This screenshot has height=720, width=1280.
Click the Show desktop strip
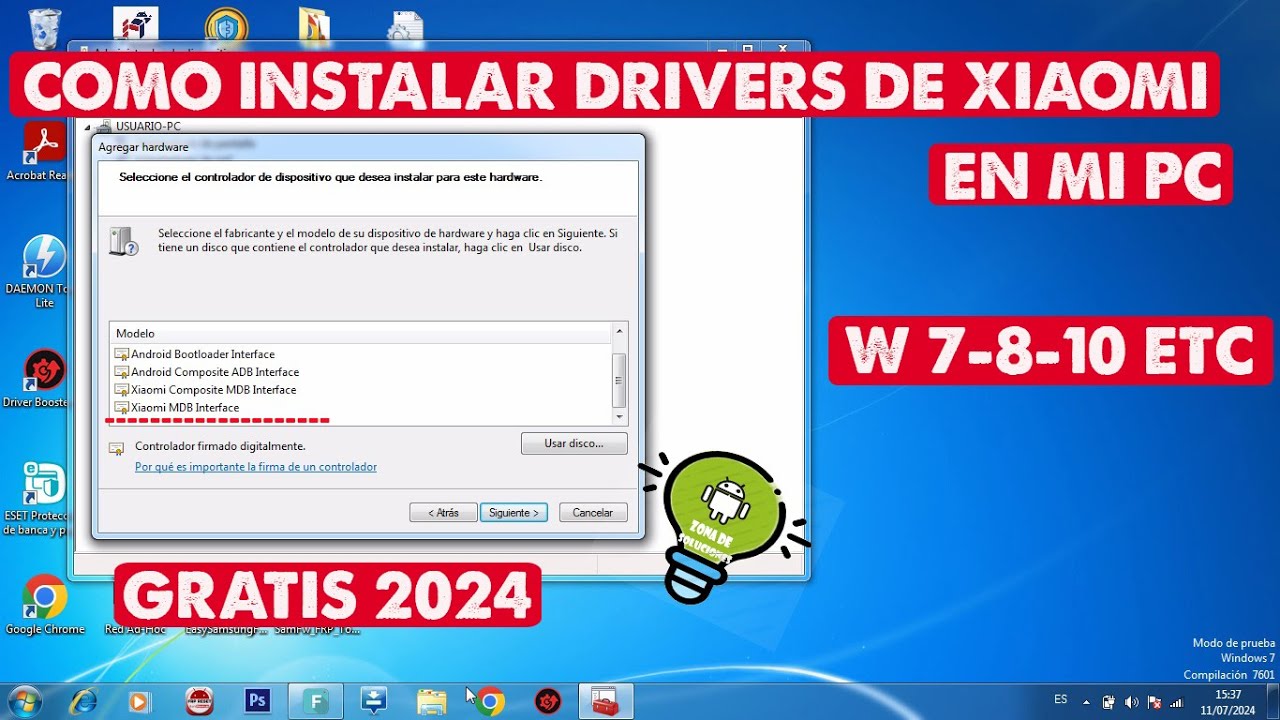click(x=1272, y=701)
